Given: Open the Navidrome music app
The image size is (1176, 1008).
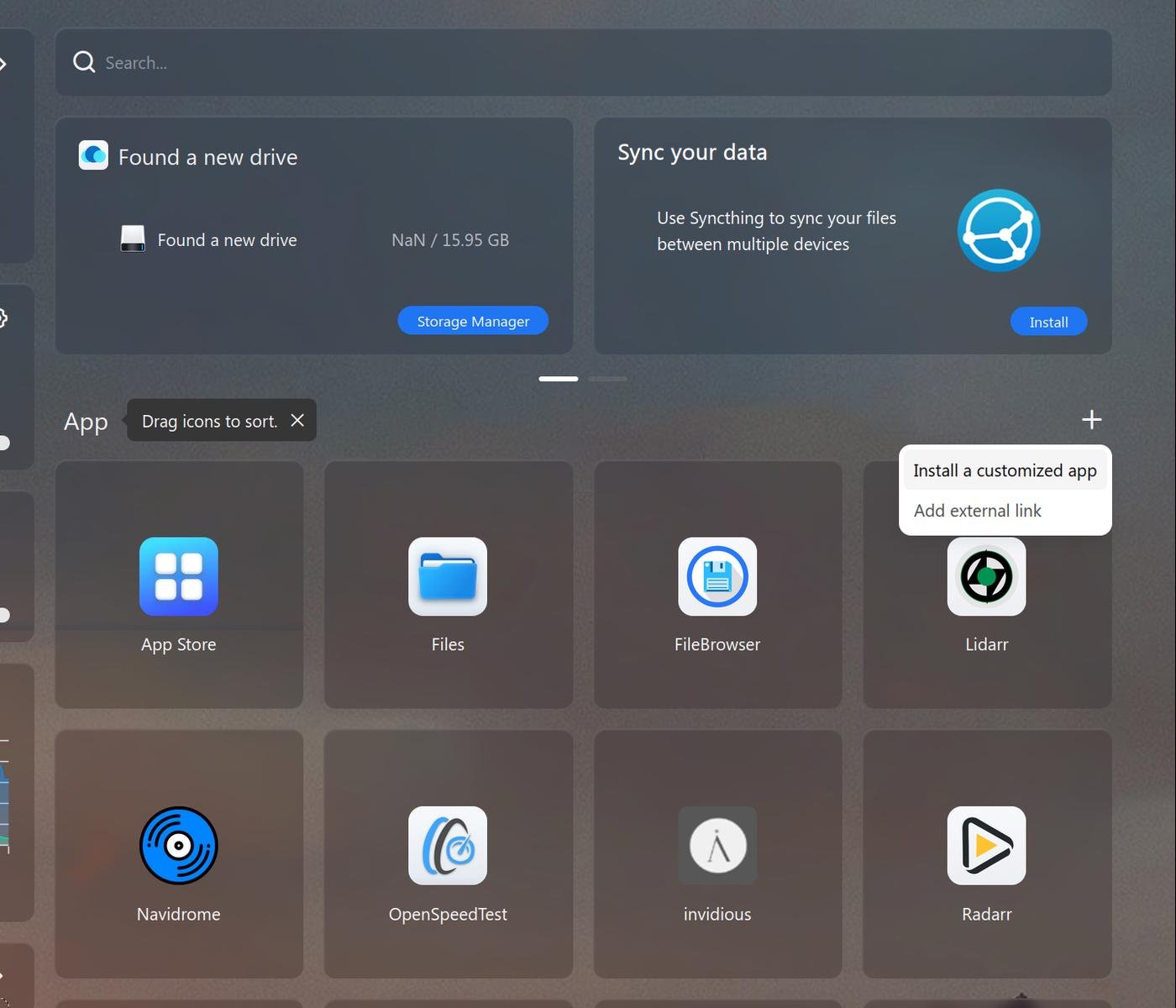Looking at the screenshot, I should tap(178, 846).
